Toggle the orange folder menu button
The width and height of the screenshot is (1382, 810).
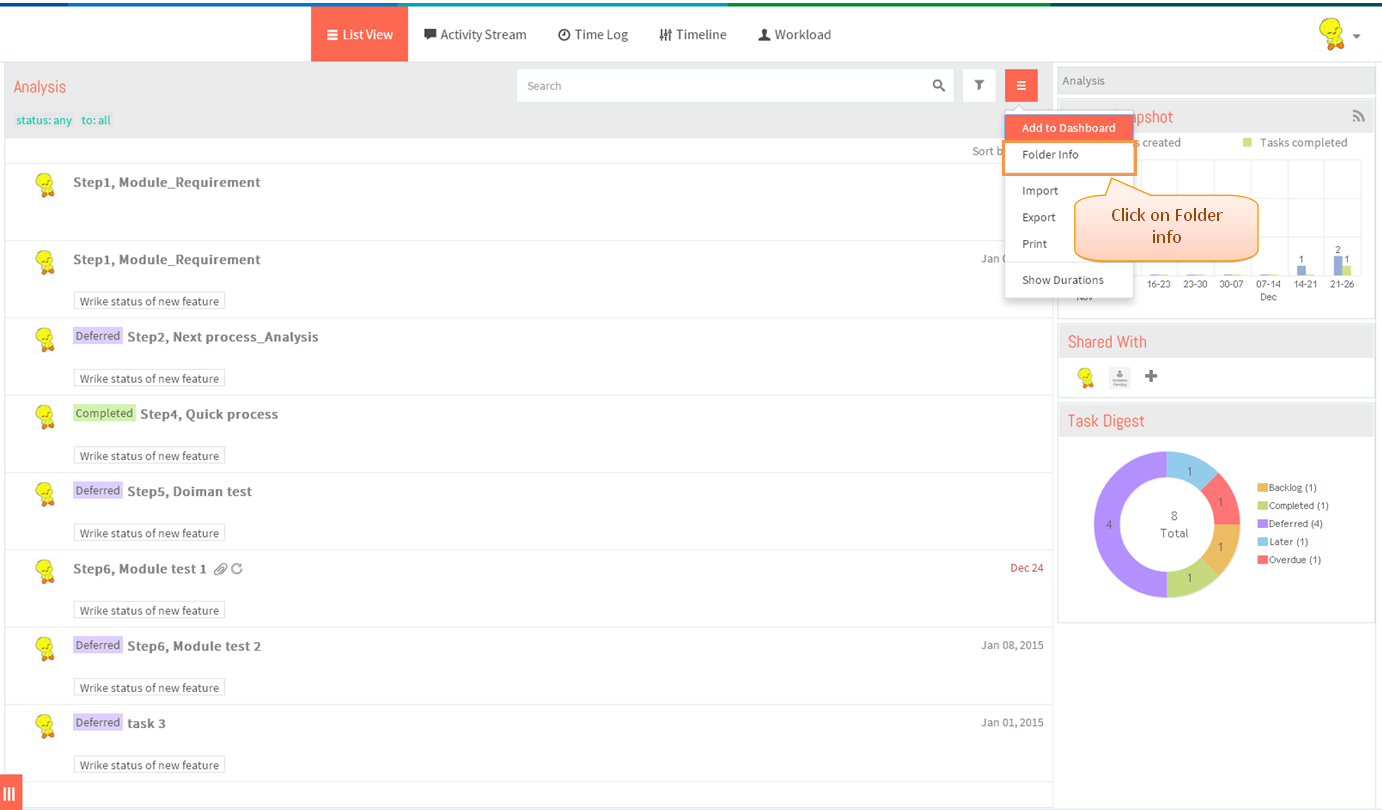pyautogui.click(x=1021, y=86)
